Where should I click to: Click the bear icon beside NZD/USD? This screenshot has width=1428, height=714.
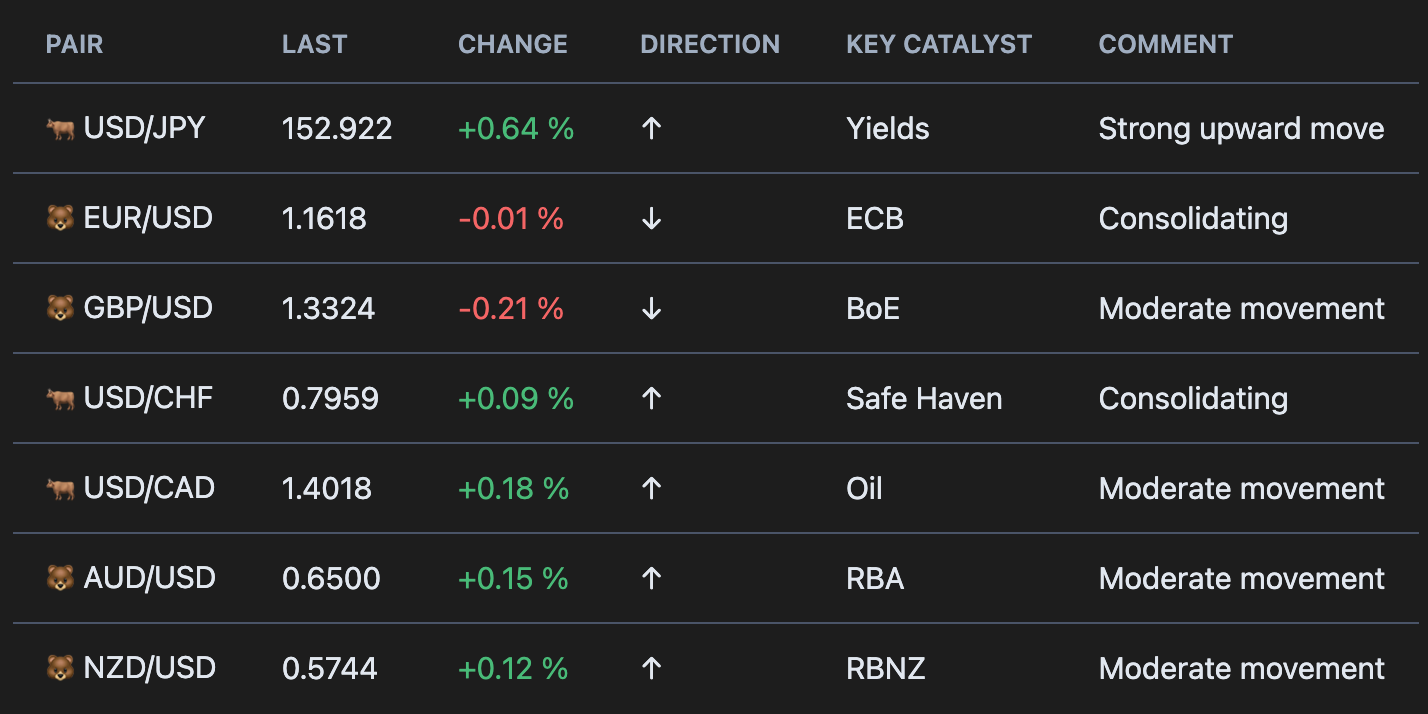click(x=60, y=669)
